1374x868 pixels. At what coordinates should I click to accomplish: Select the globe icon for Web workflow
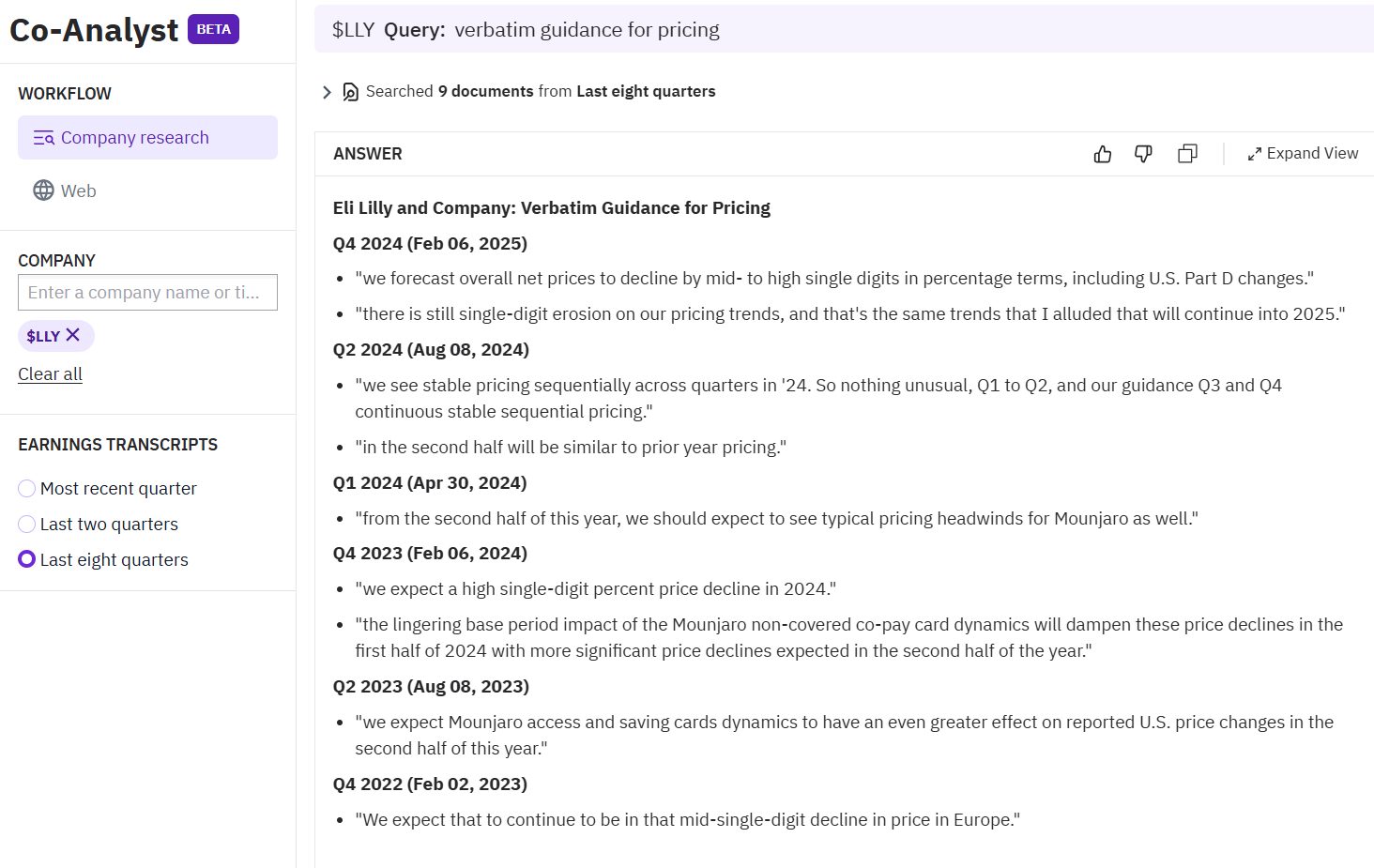point(43,190)
